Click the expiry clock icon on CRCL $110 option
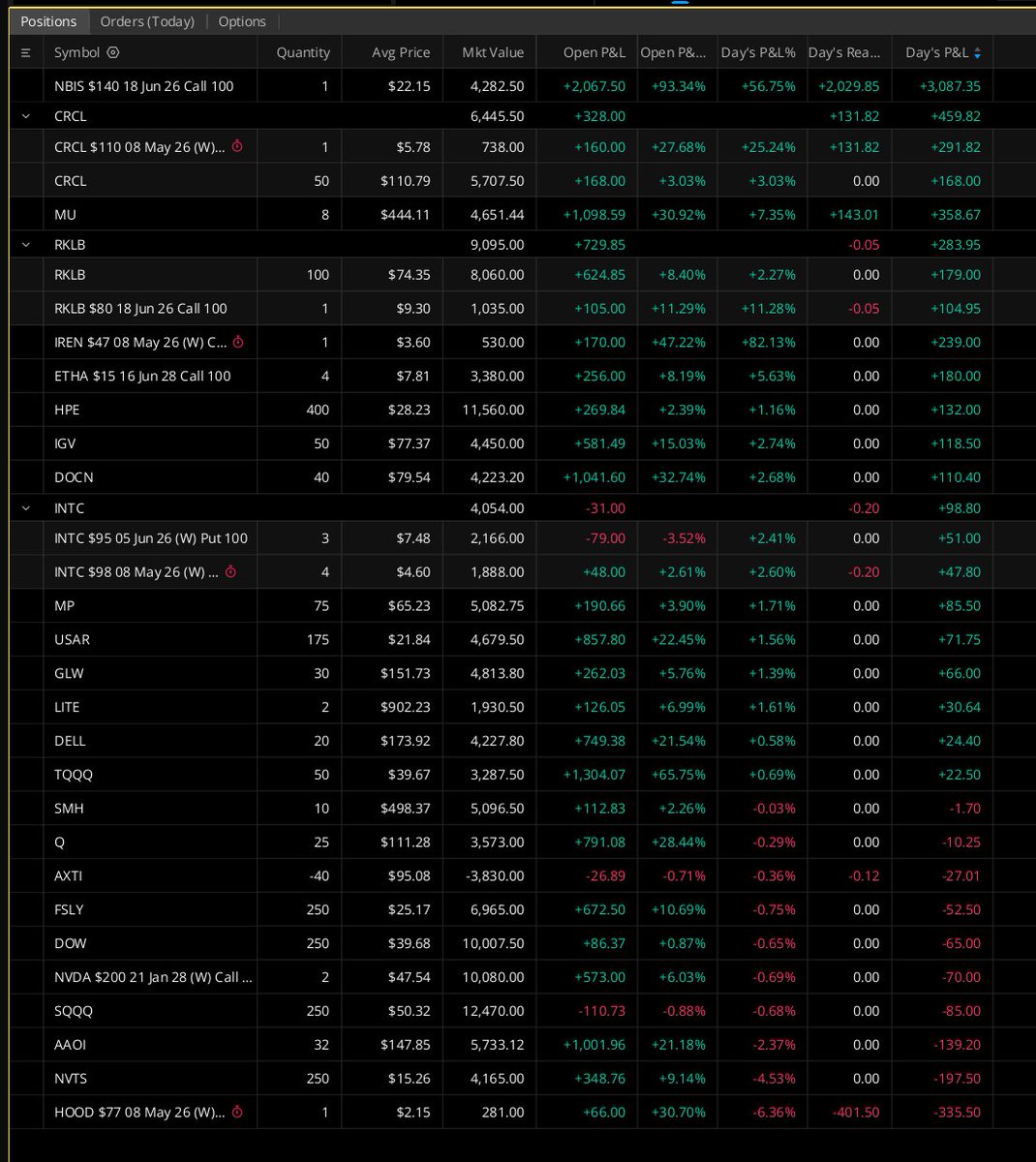Screen dimensions: 1036x1162 pos(238,147)
